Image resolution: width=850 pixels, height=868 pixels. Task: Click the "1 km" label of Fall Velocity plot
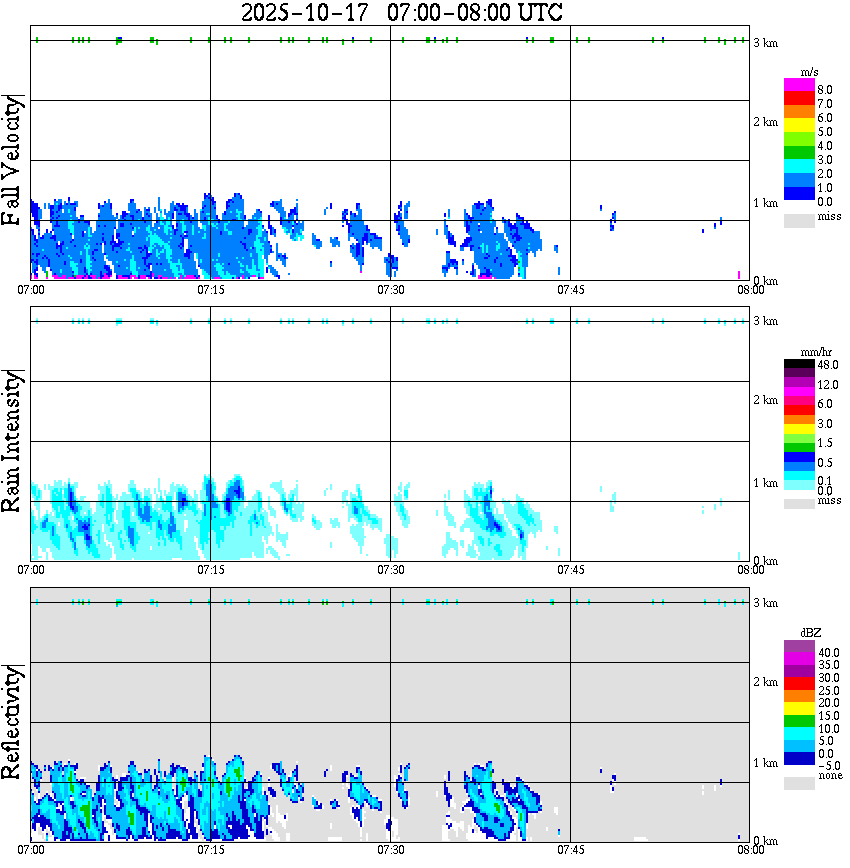[x=766, y=203]
